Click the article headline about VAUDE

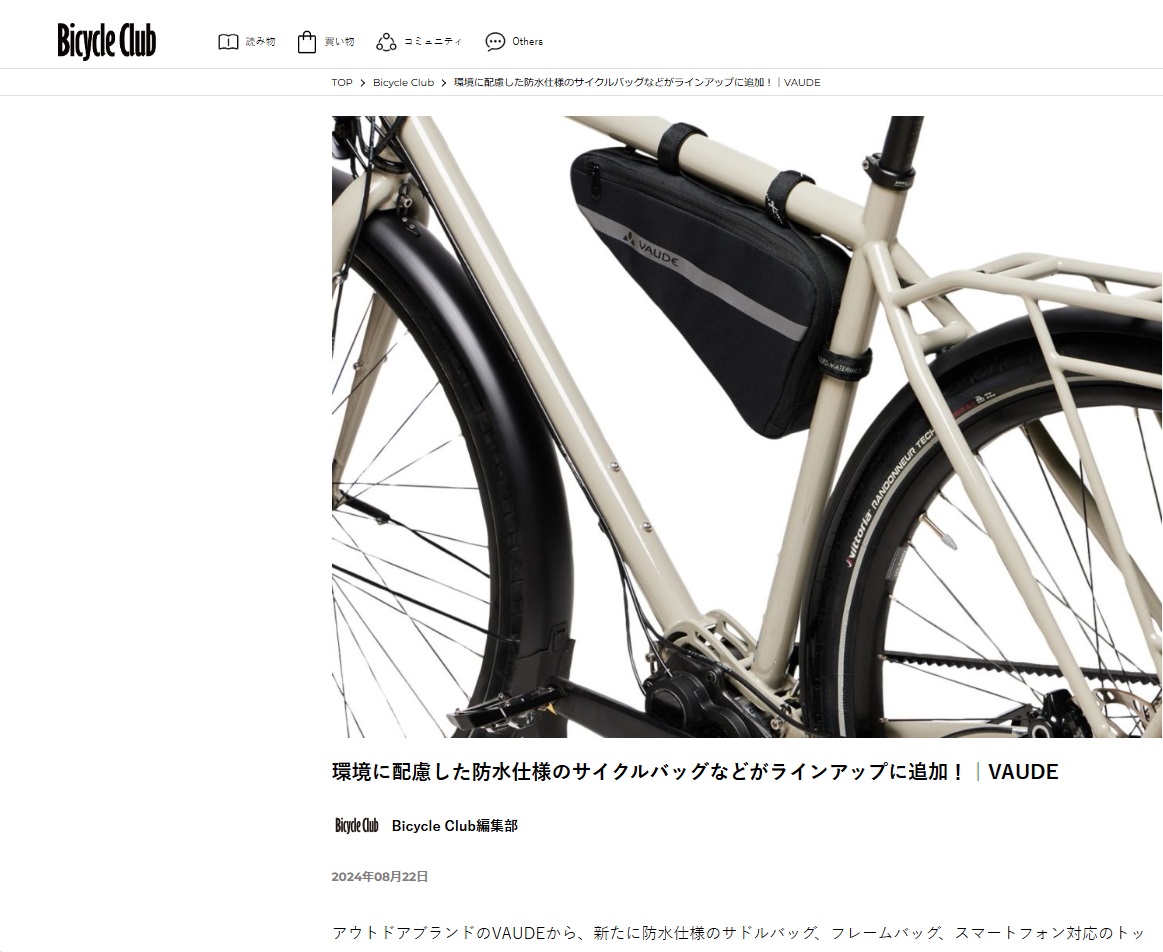click(695, 772)
